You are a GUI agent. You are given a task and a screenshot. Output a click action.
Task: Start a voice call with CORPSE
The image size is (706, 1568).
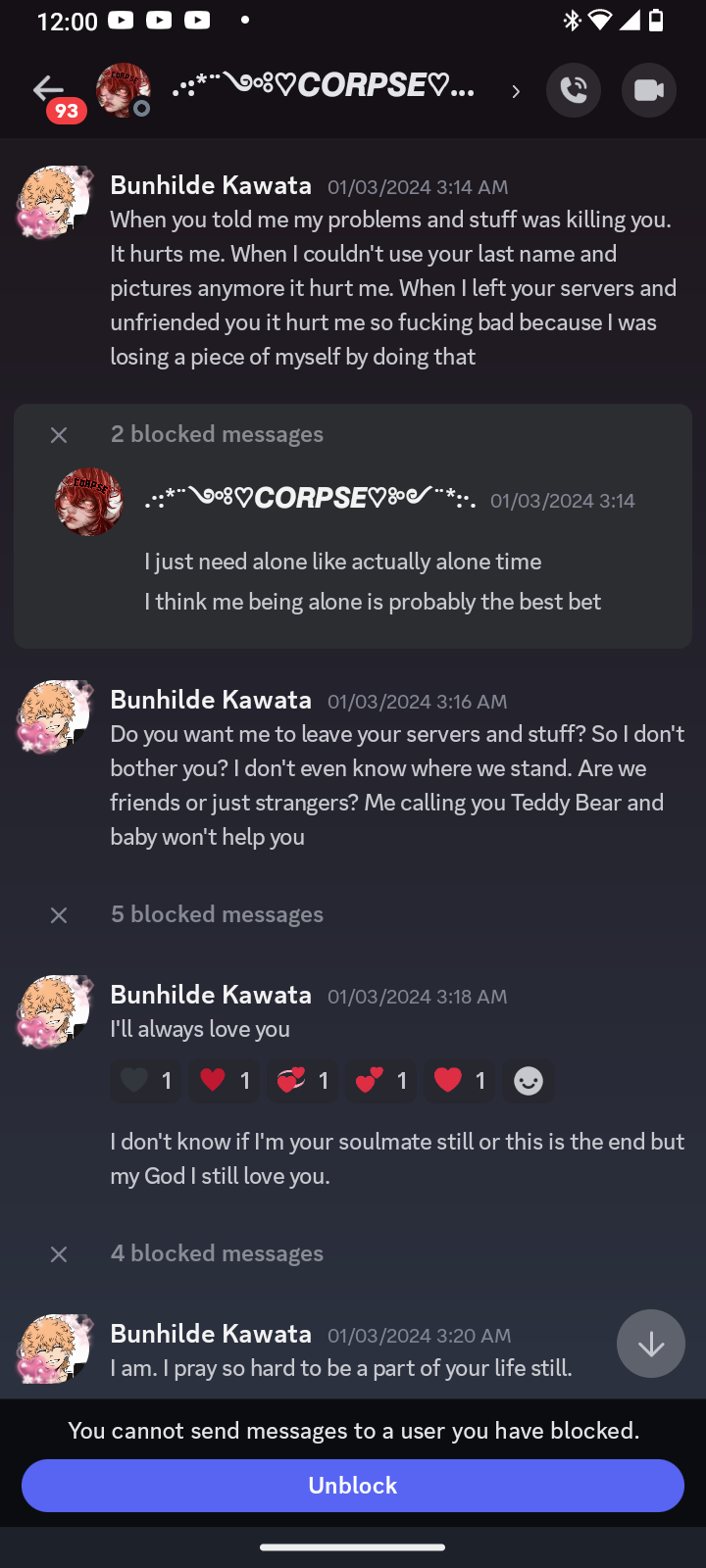pos(574,90)
